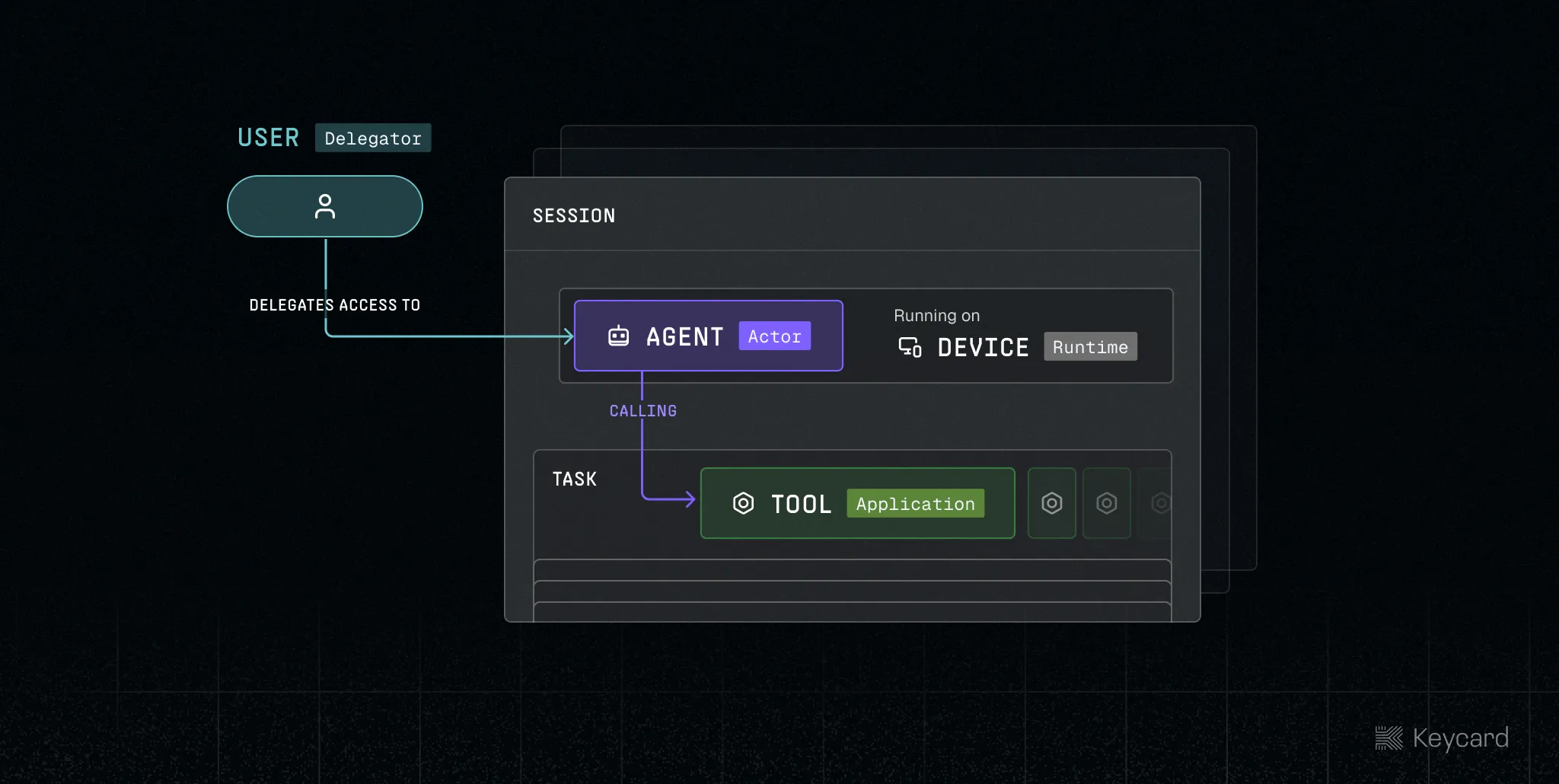Click the CALLING connector label

[643, 411]
